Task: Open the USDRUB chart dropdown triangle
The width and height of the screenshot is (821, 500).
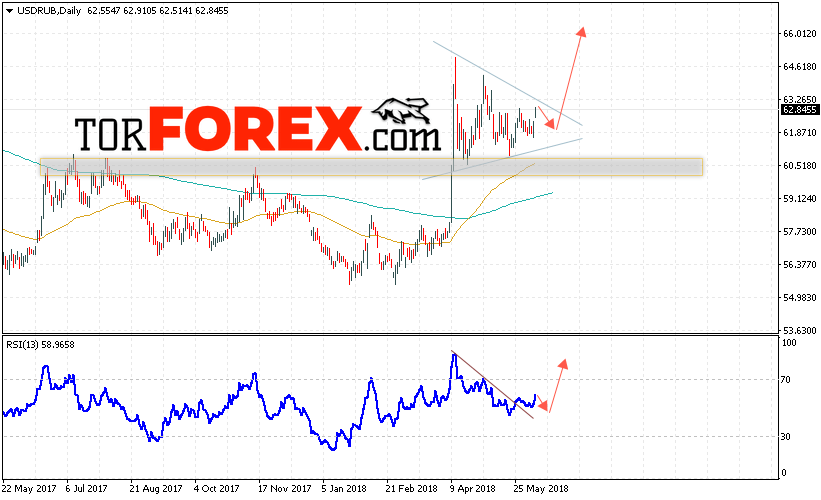Action: tap(9, 11)
